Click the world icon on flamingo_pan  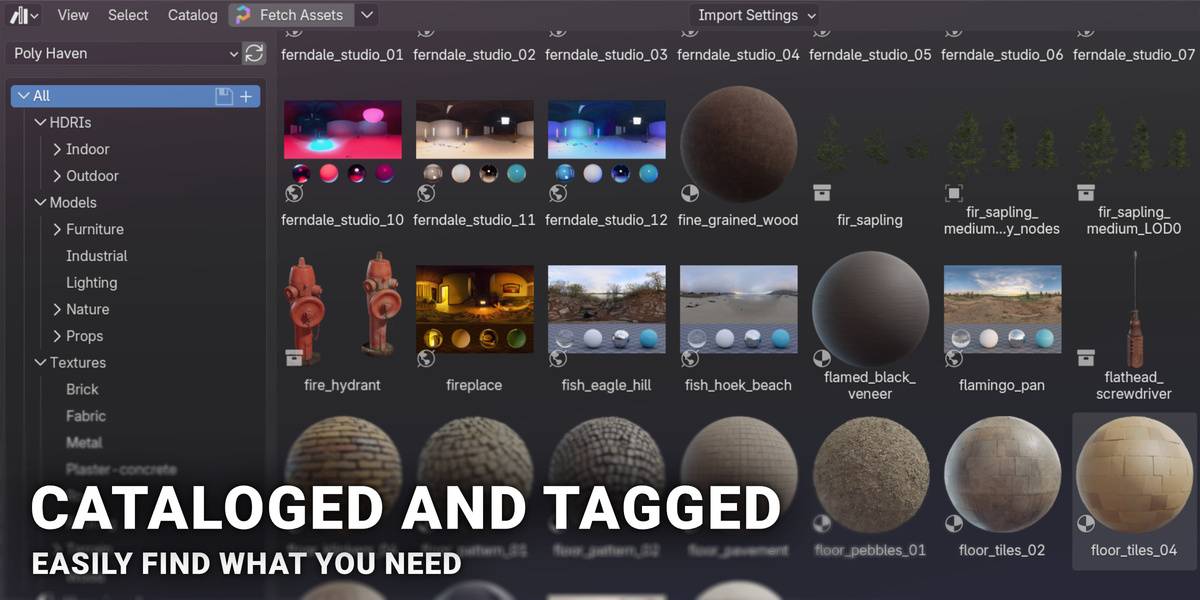[954, 358]
